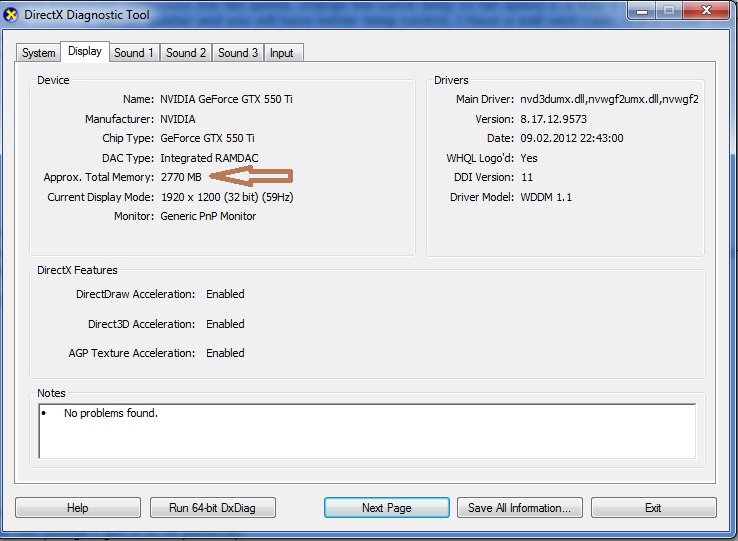Screen dimensions: 738x541
Task: Click the 'Notes' group heading
Action: tap(51, 393)
